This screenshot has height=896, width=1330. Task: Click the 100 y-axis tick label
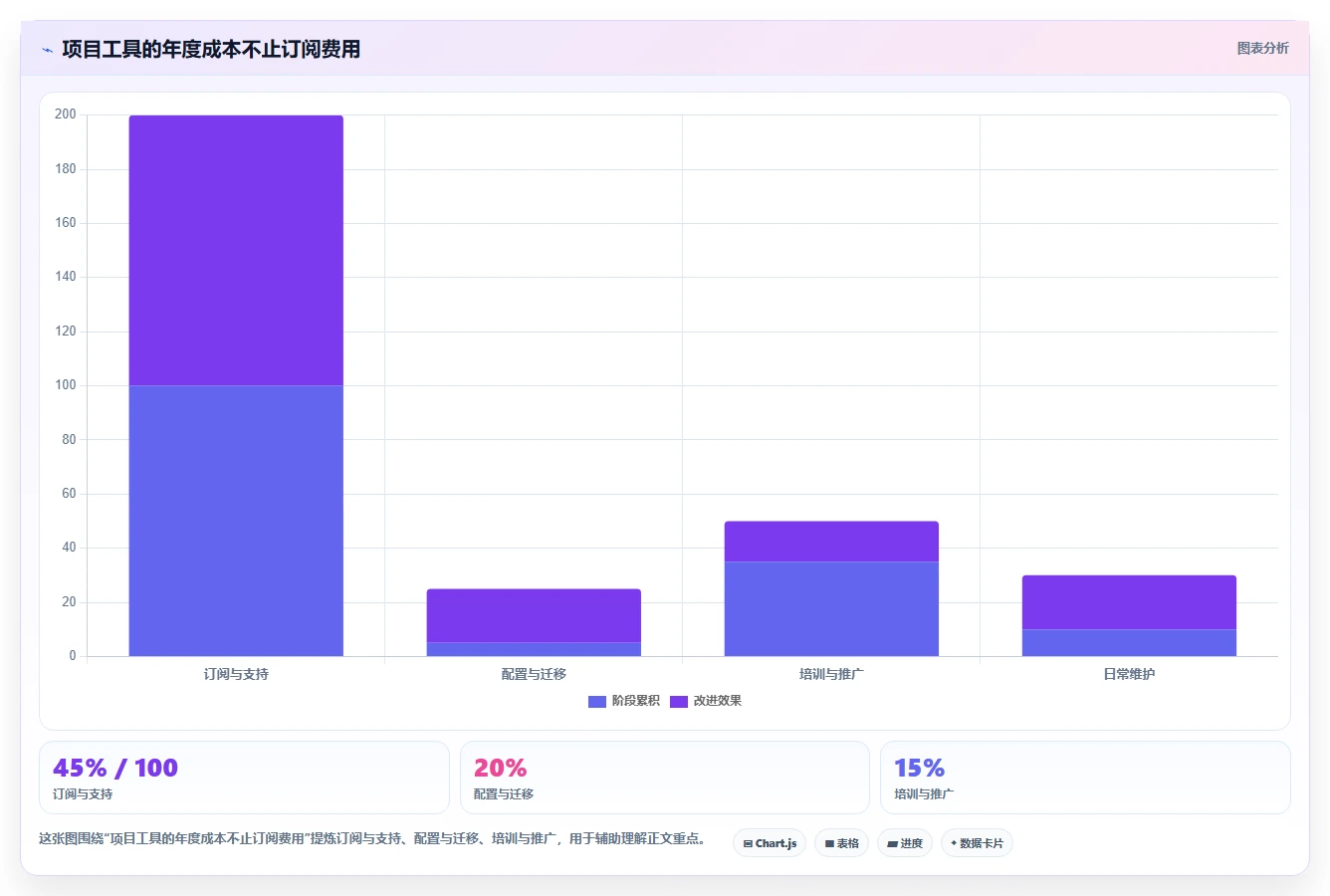[x=66, y=385]
